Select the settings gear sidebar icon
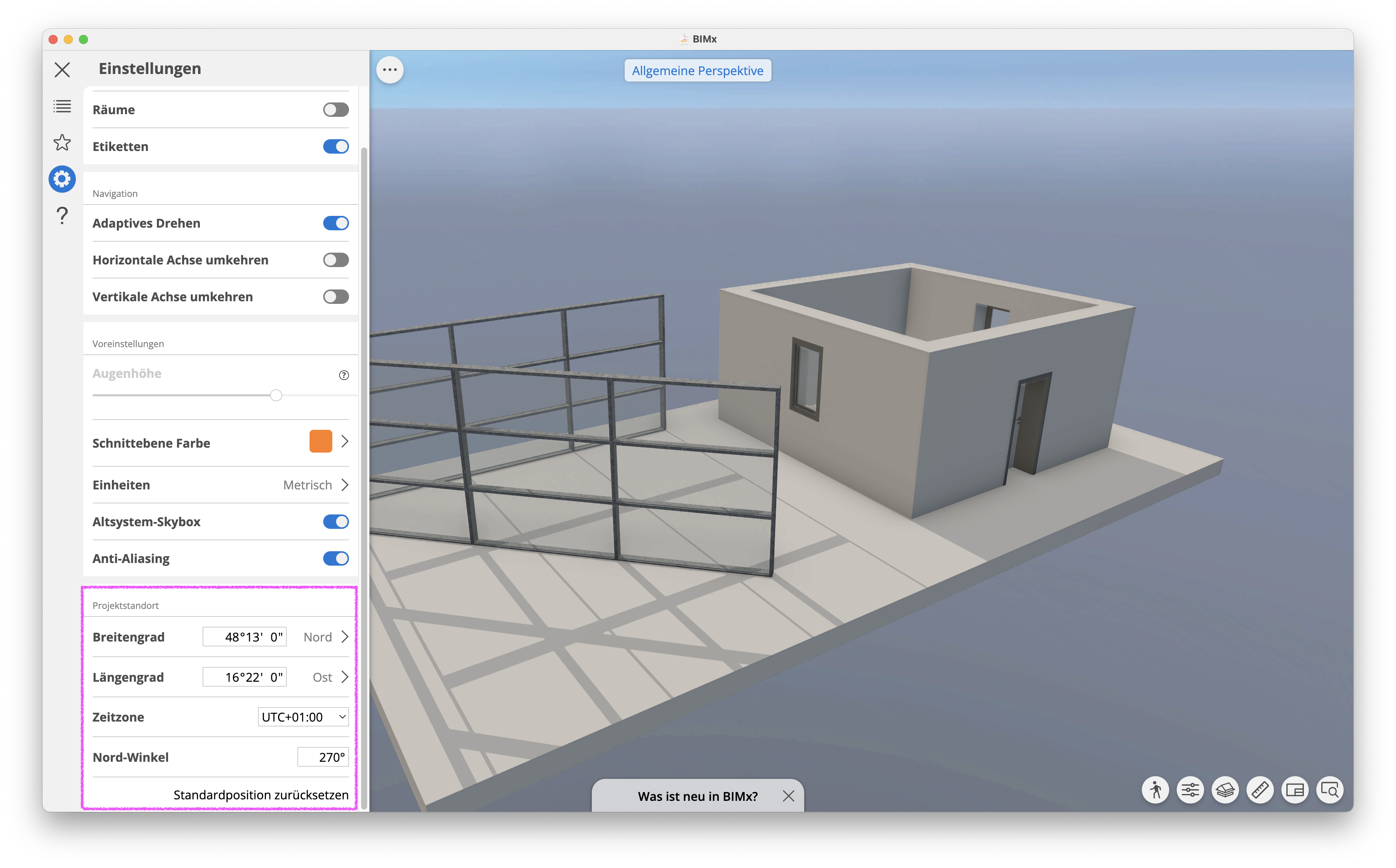The width and height of the screenshot is (1396, 868). (x=62, y=179)
